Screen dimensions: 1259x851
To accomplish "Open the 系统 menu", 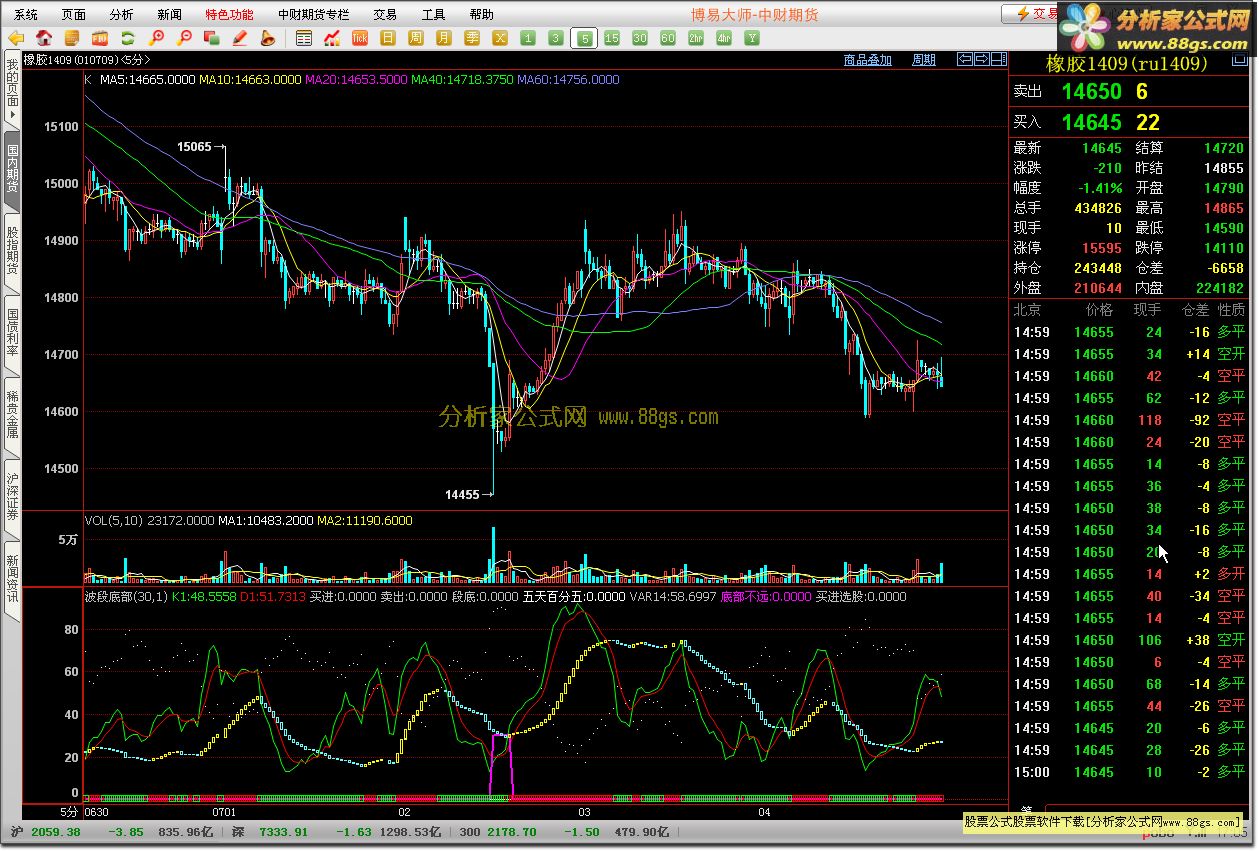I will 26,14.
